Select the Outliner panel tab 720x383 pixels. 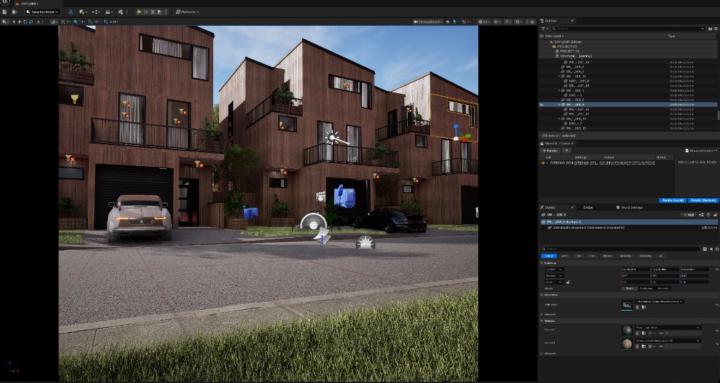point(557,21)
